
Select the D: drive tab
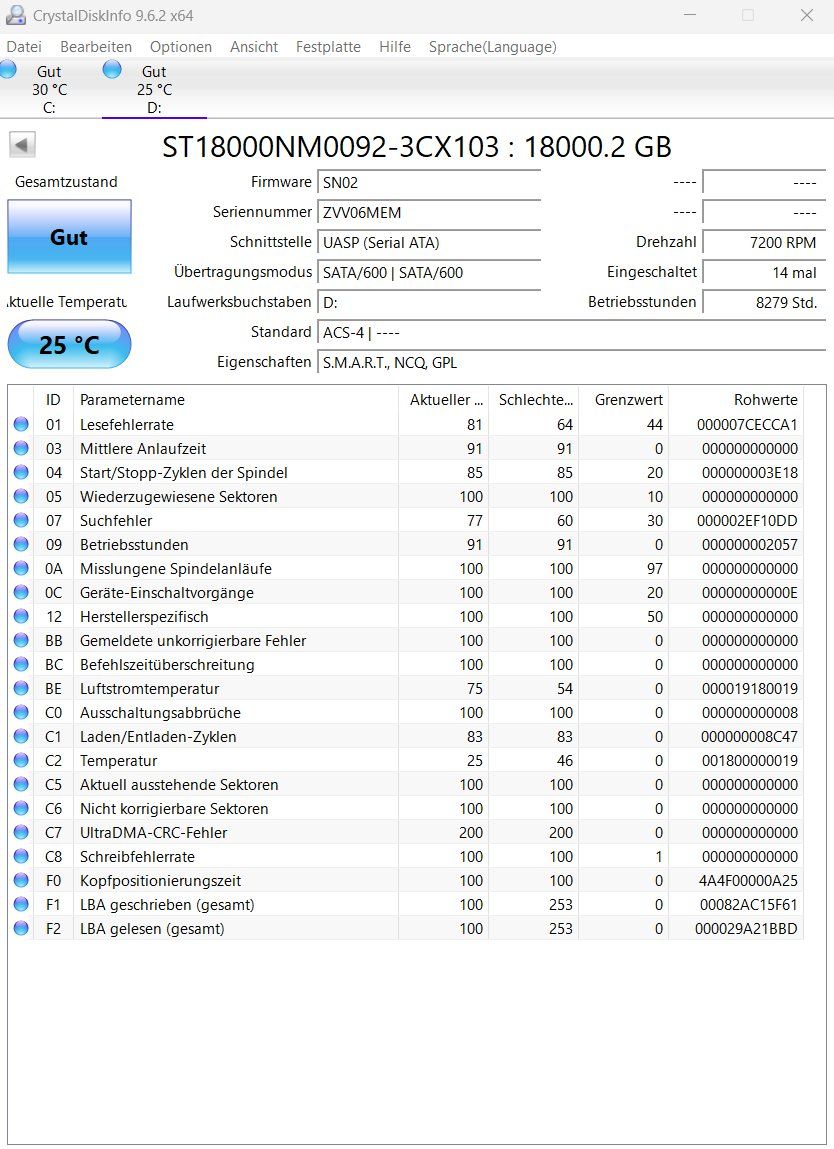(x=154, y=89)
